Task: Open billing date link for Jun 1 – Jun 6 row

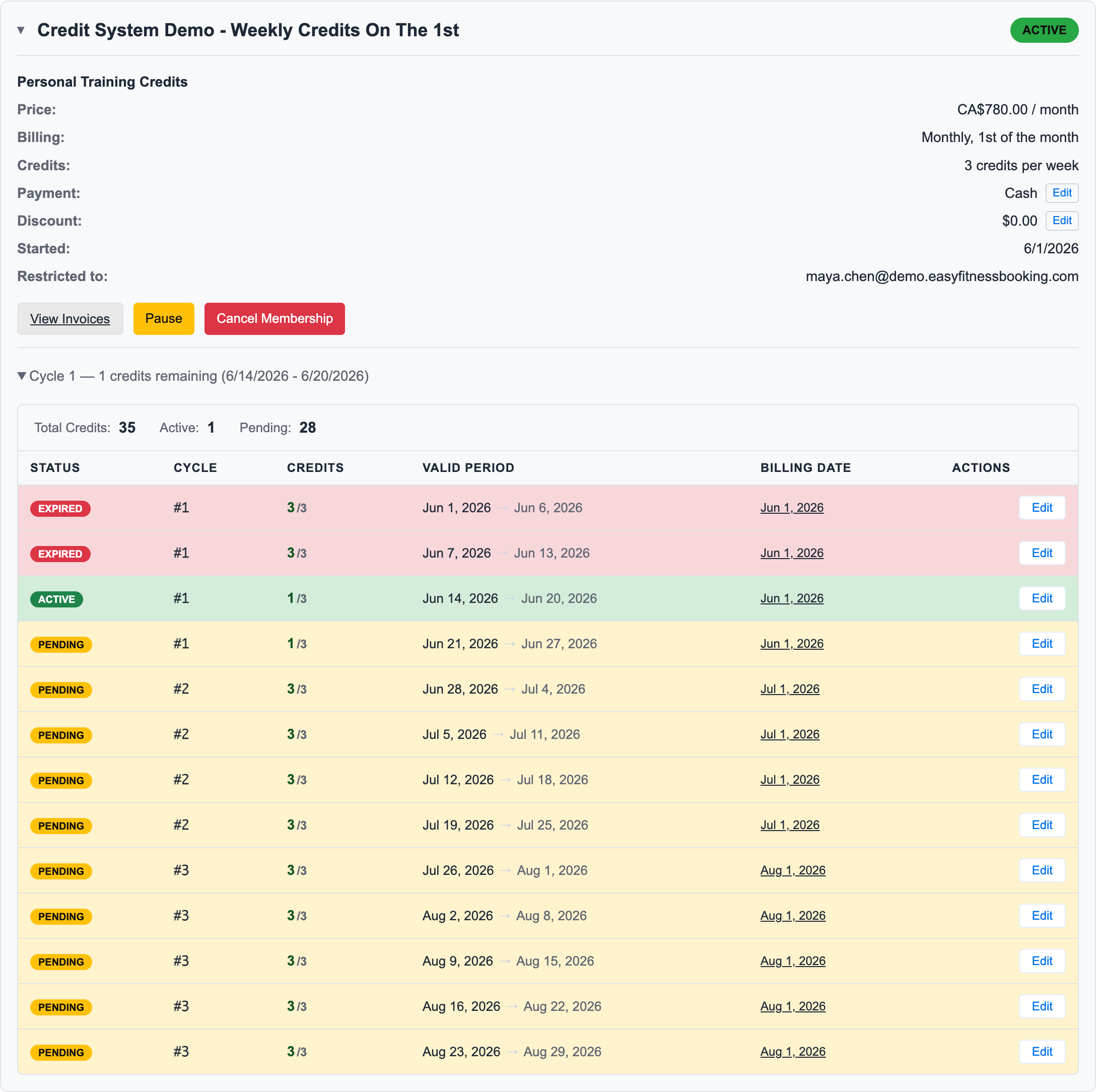Action: (792, 508)
